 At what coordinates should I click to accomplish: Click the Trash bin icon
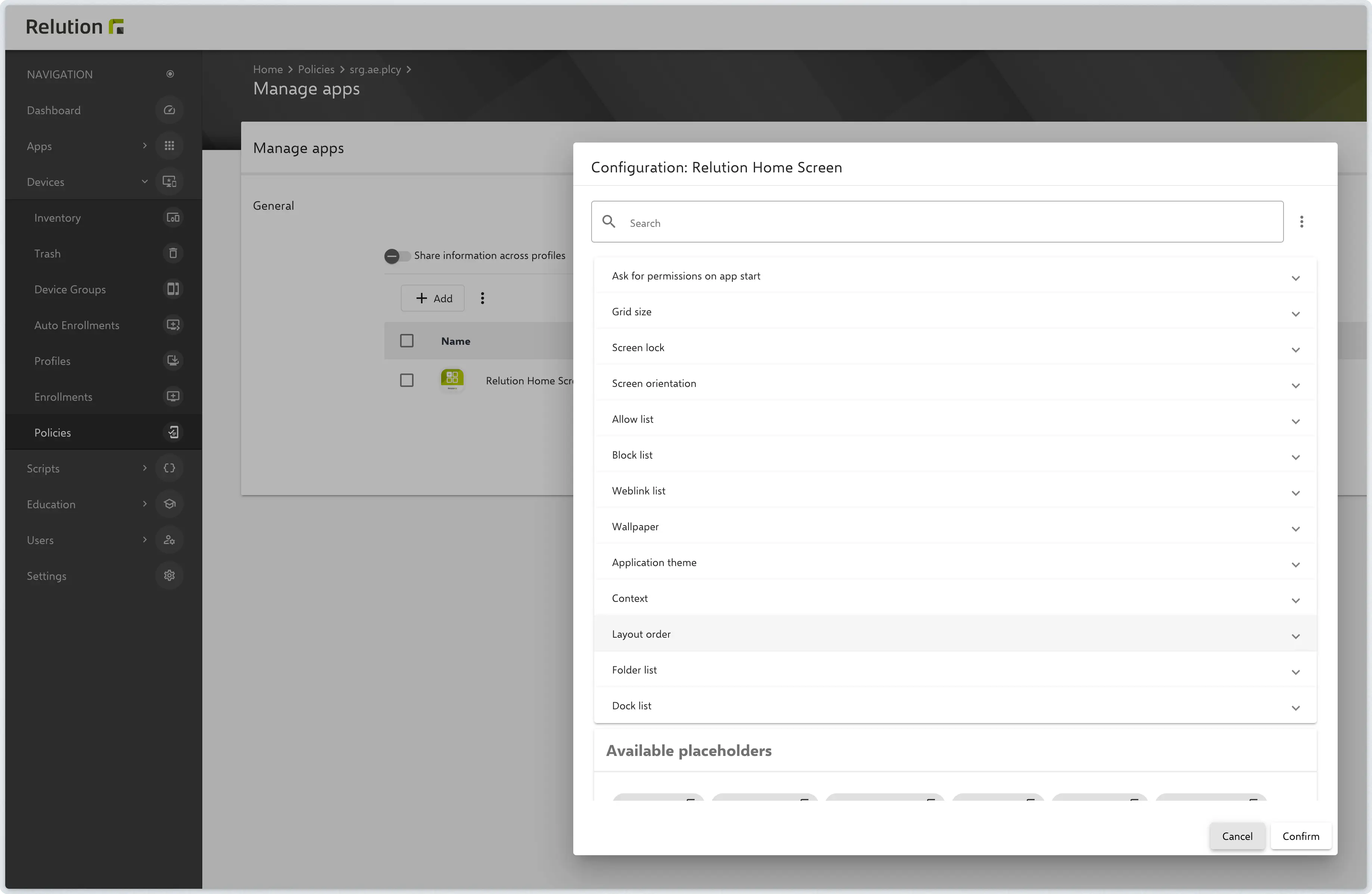172,254
